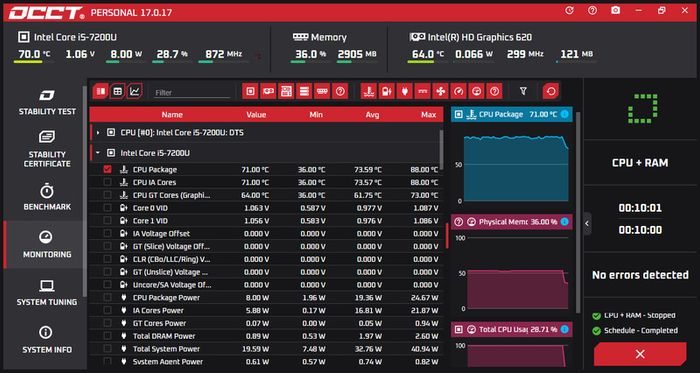Image resolution: width=700 pixels, height=373 pixels.
Task: Select the Monitoring section
Action: tap(47, 245)
